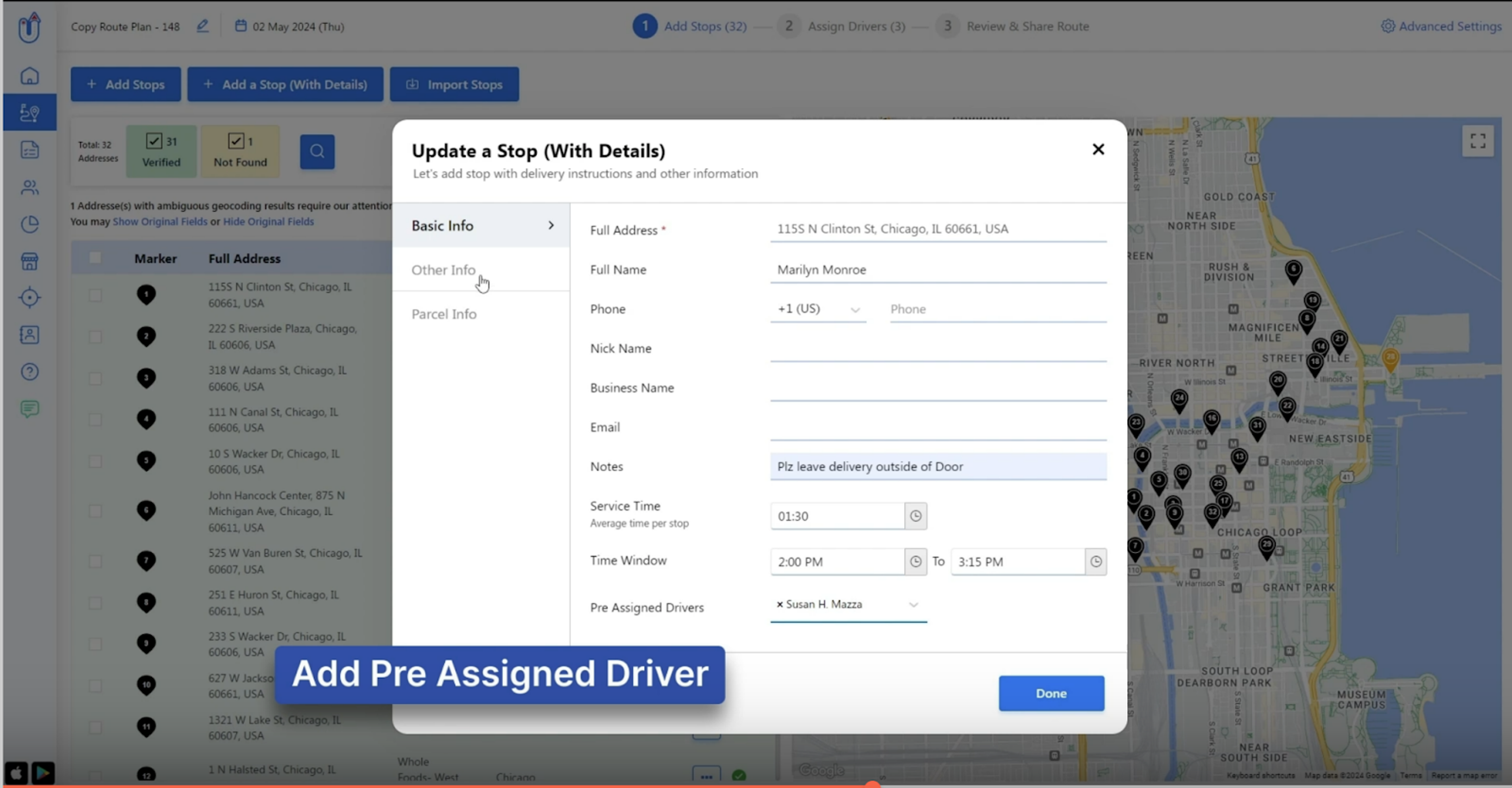Open the Home icon in the sidebar
The height and width of the screenshot is (788, 1512).
(30, 76)
